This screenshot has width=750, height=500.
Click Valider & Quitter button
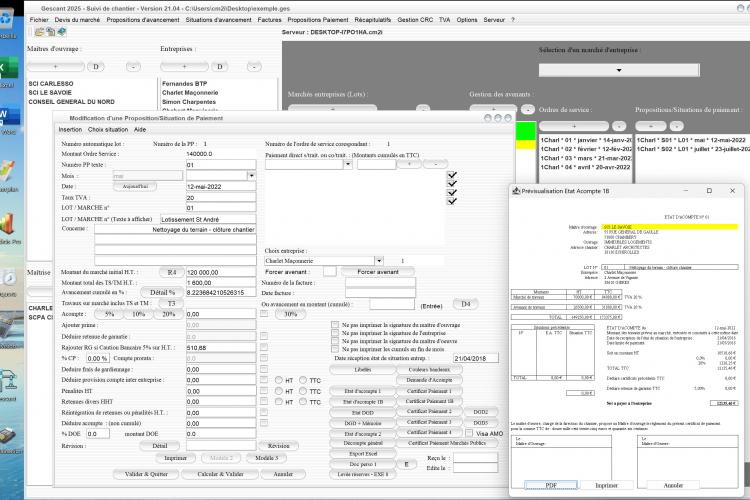(x=146, y=474)
